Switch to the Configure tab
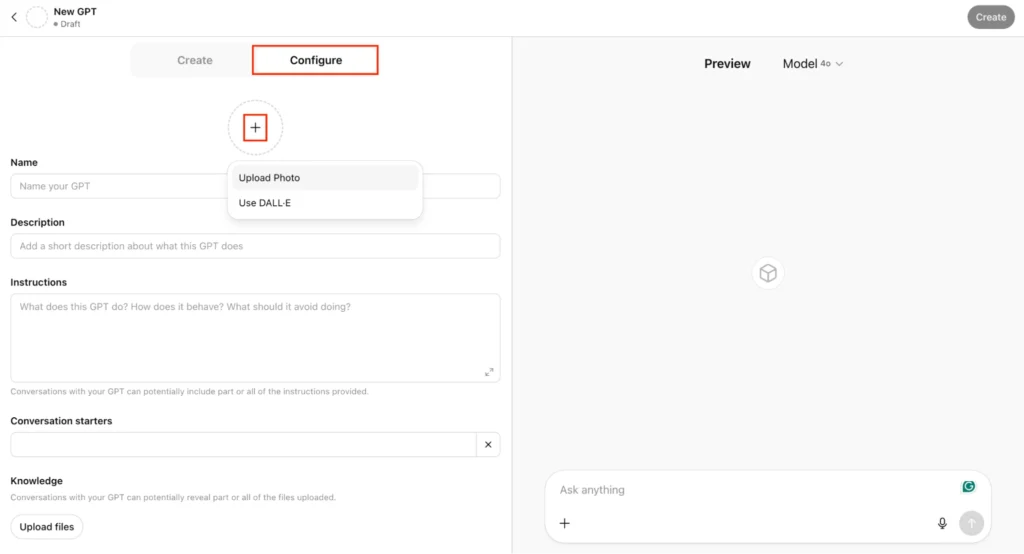This screenshot has width=1024, height=554. (x=315, y=60)
